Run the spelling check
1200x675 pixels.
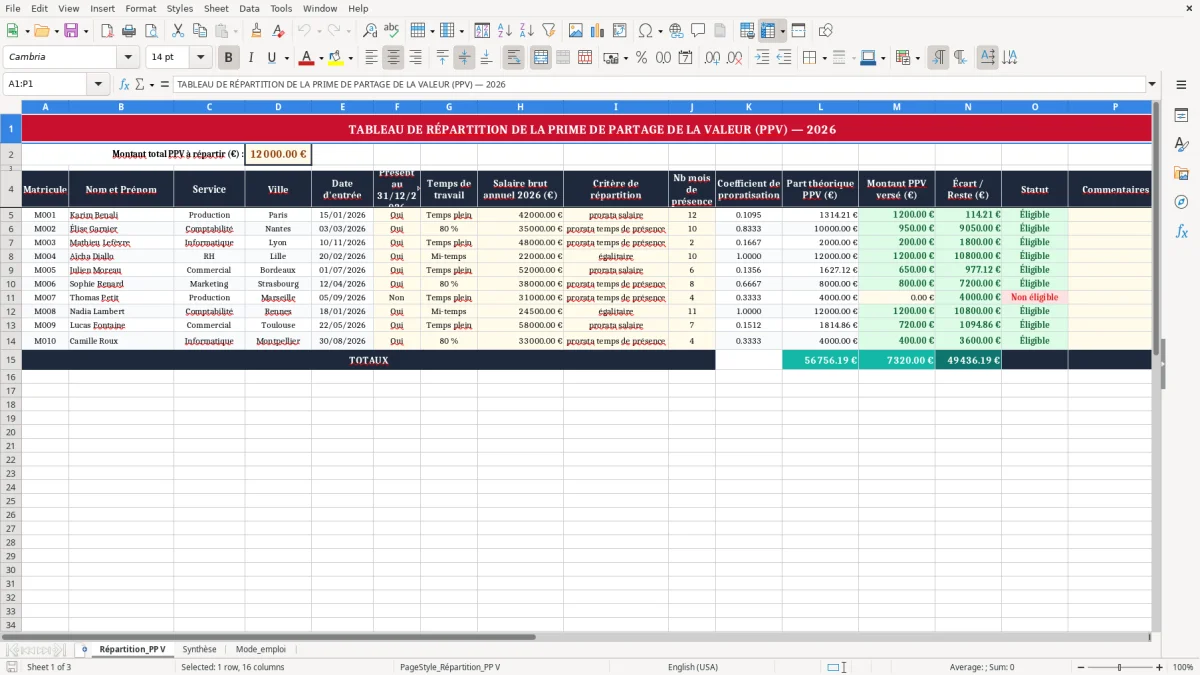392,31
